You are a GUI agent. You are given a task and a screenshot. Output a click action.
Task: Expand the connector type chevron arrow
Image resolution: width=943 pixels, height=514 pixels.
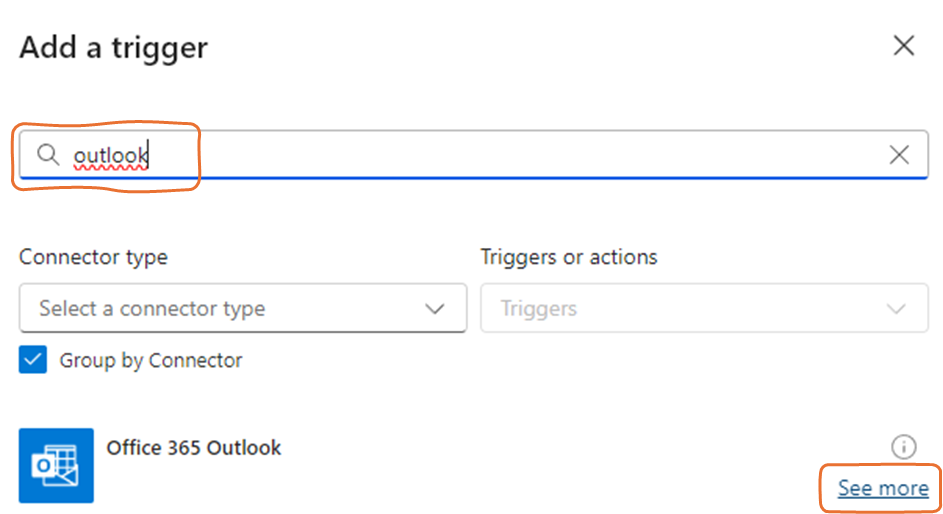[435, 308]
